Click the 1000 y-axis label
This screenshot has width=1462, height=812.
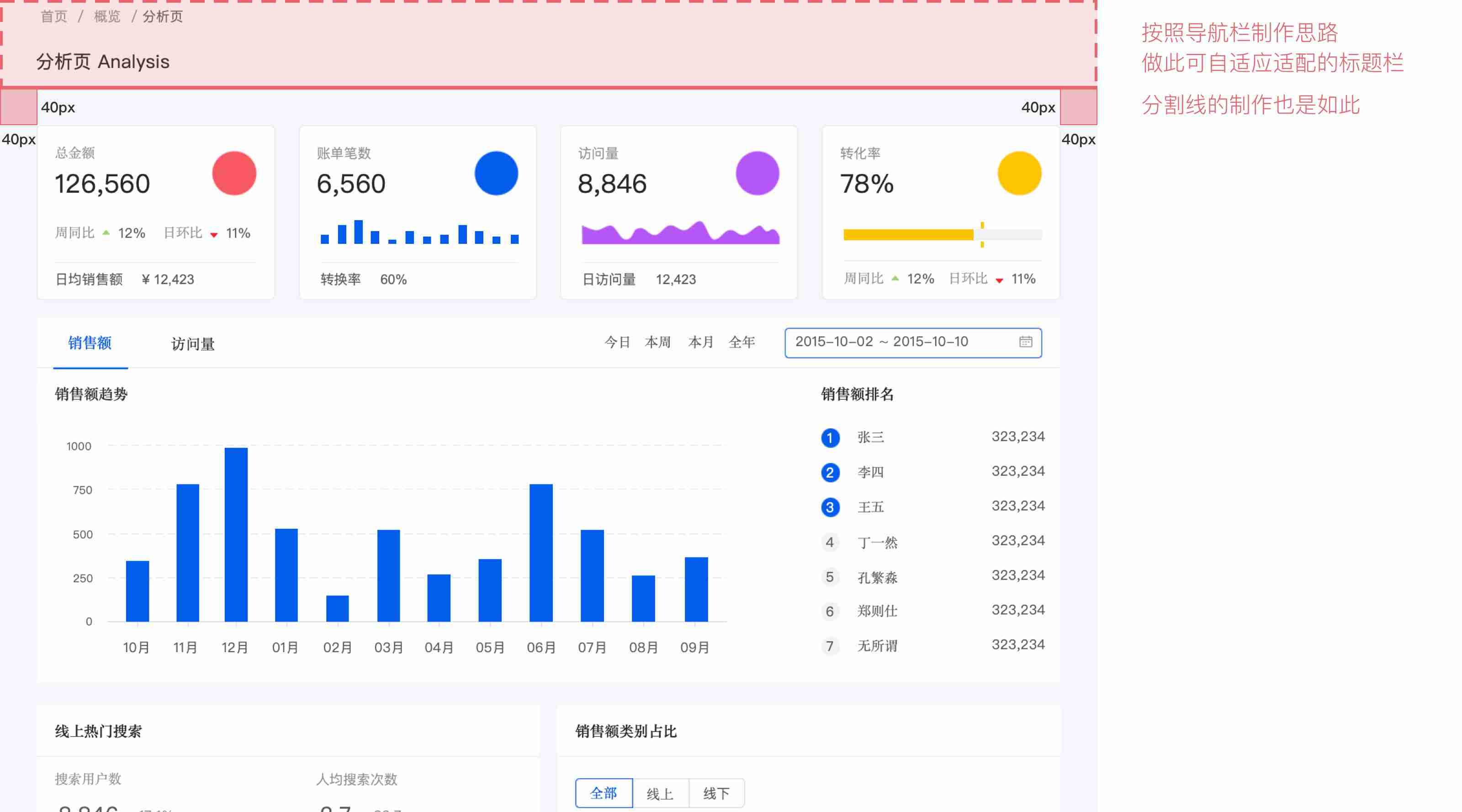pos(79,446)
